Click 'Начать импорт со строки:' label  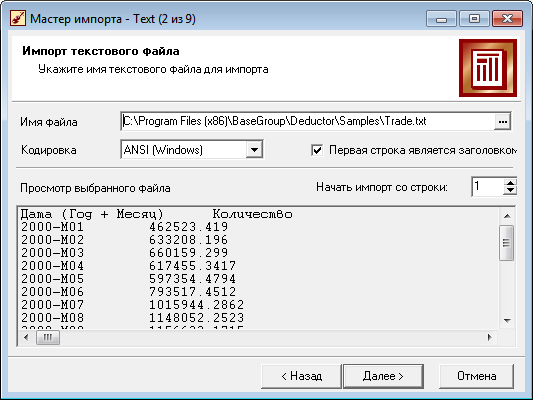382,187
